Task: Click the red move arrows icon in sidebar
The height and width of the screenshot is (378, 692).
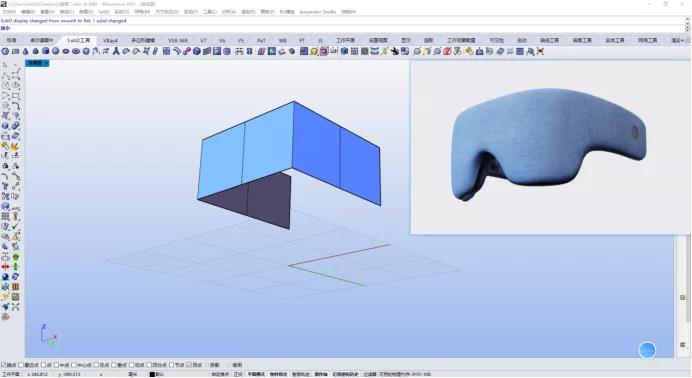Action: pyautogui.click(x=5, y=266)
